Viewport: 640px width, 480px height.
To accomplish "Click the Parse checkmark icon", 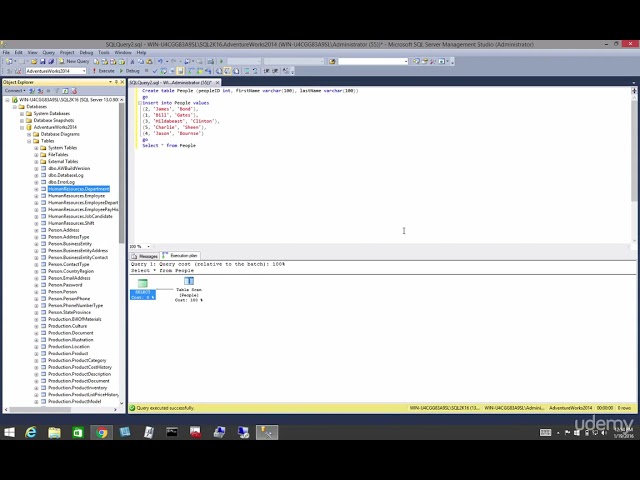I will pyautogui.click(x=155, y=71).
